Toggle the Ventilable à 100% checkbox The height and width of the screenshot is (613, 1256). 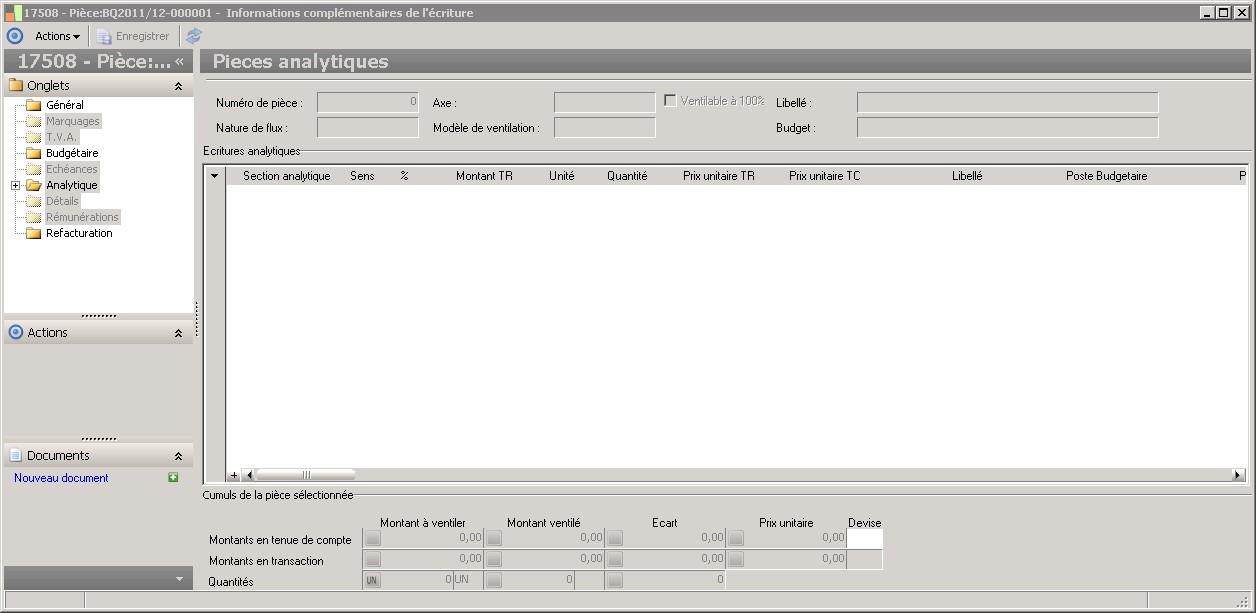point(670,101)
